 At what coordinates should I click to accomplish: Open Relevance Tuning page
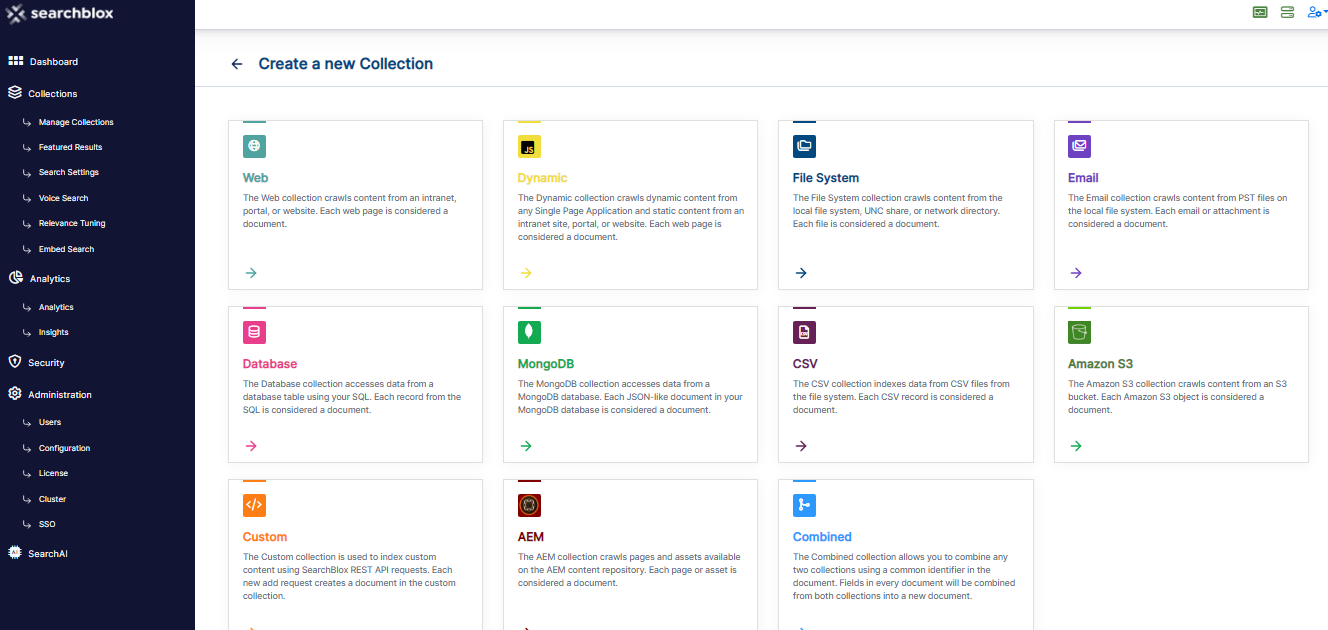point(72,223)
